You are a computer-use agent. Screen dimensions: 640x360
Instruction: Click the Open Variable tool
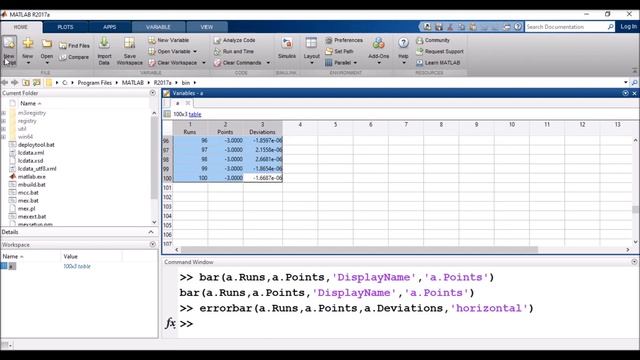(169, 51)
